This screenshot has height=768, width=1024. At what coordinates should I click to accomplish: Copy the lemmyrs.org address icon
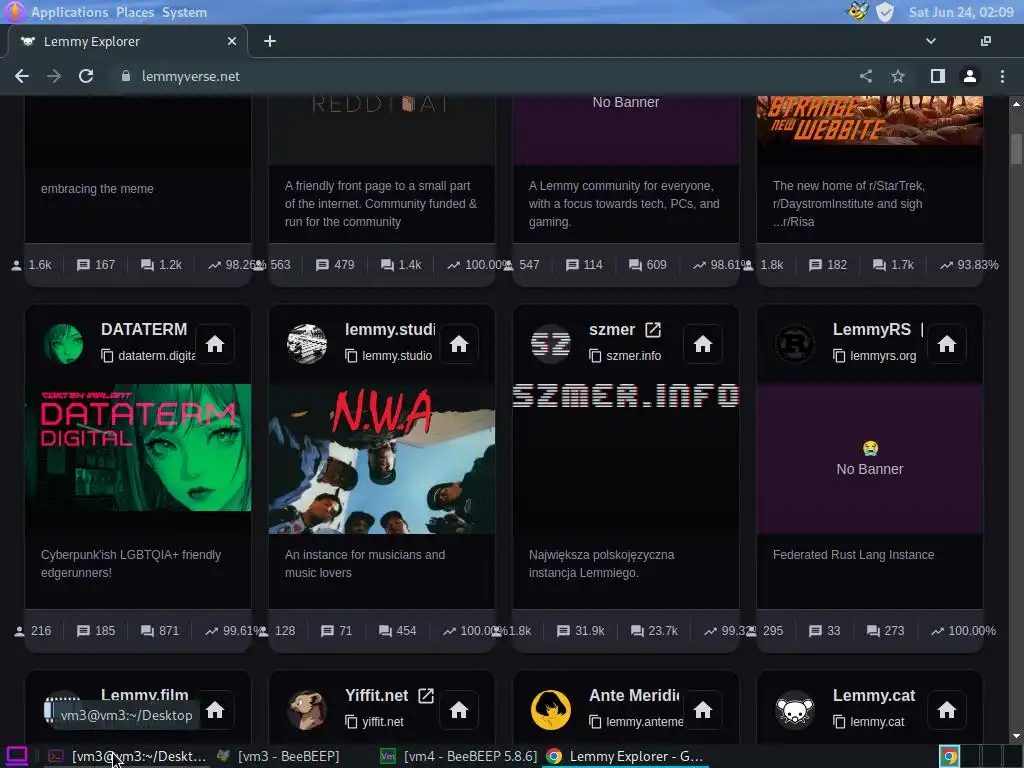[x=839, y=356]
